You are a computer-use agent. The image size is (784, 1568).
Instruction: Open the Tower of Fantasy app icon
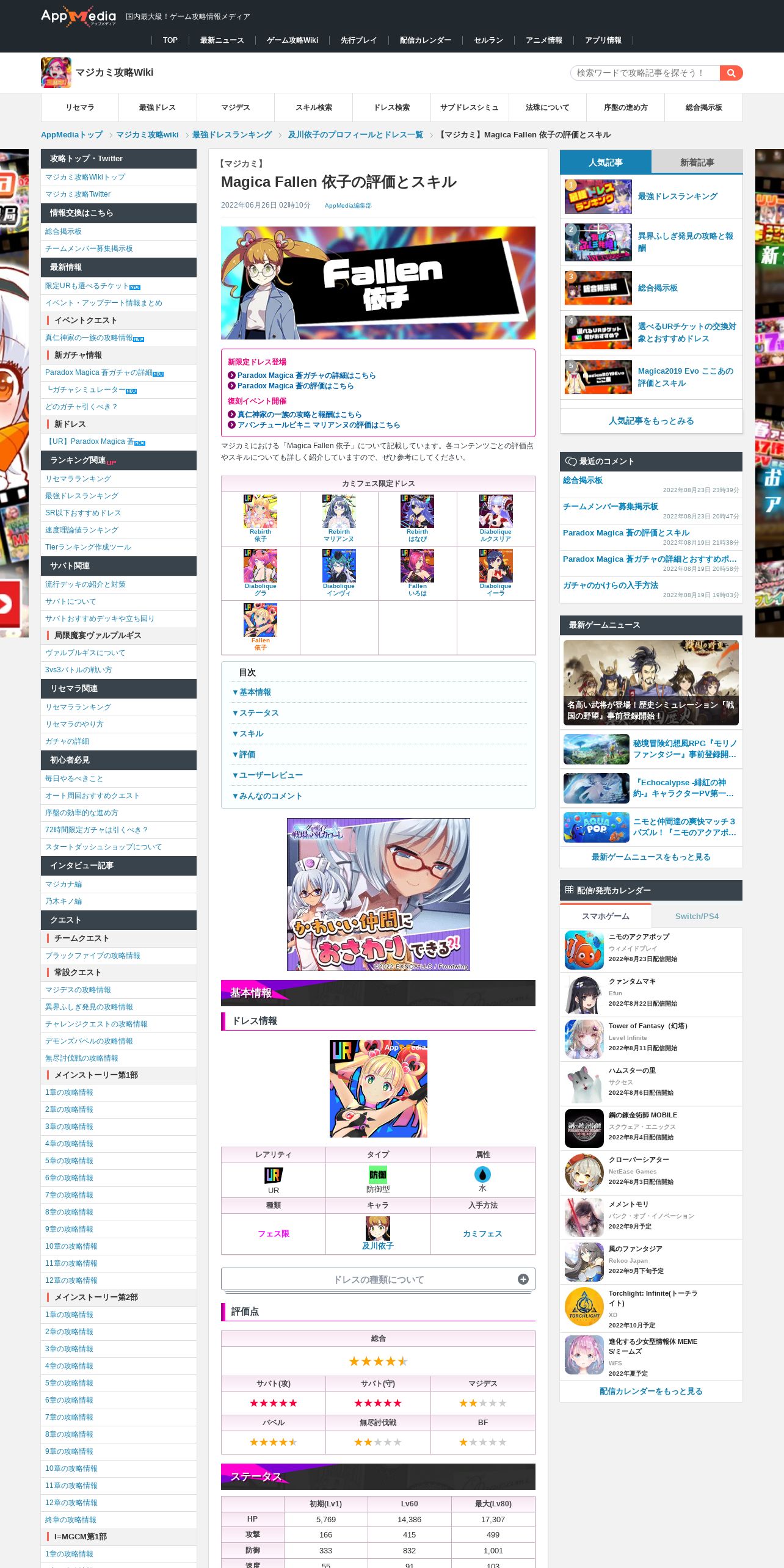[584, 1039]
